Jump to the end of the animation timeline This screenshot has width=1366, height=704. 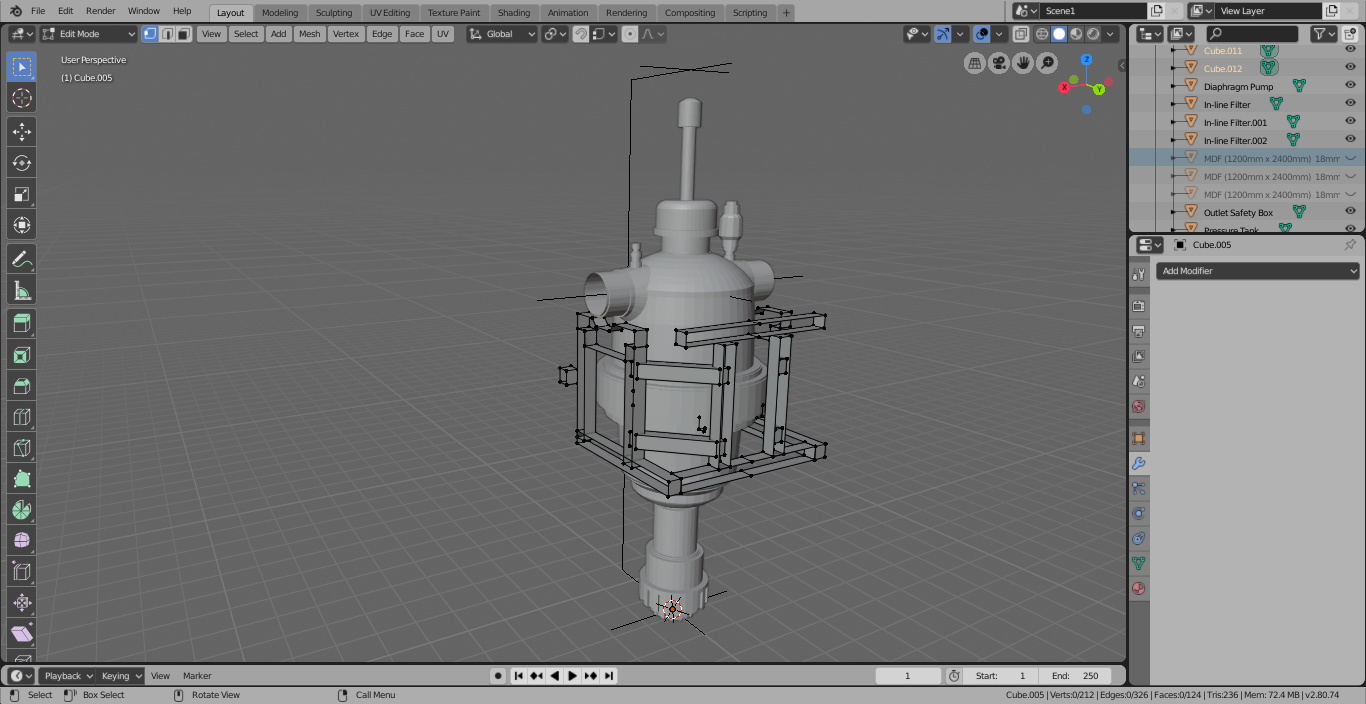tap(609, 675)
